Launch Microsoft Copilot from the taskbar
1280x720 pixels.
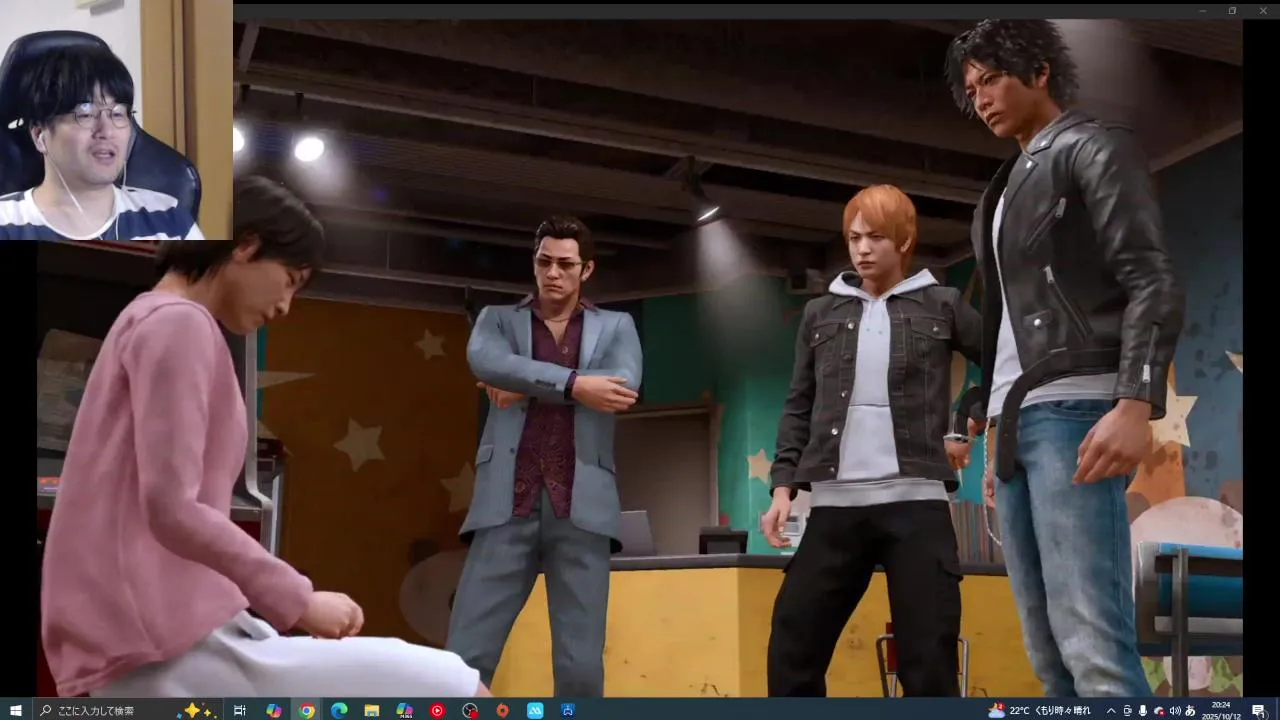click(273, 710)
